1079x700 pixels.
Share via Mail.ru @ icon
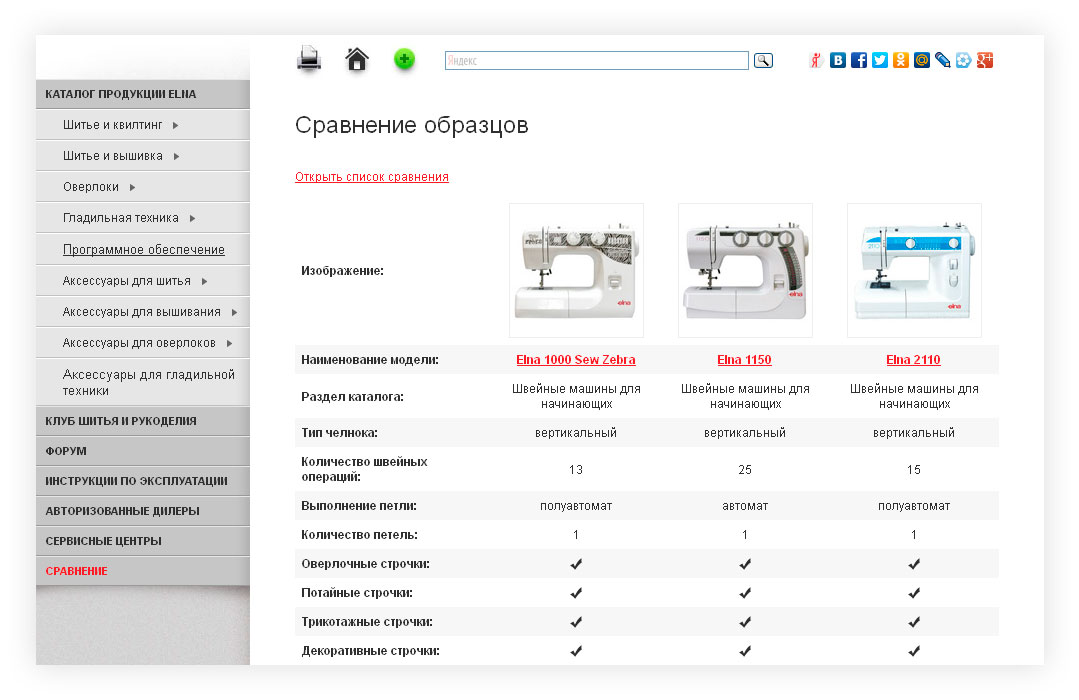click(922, 60)
